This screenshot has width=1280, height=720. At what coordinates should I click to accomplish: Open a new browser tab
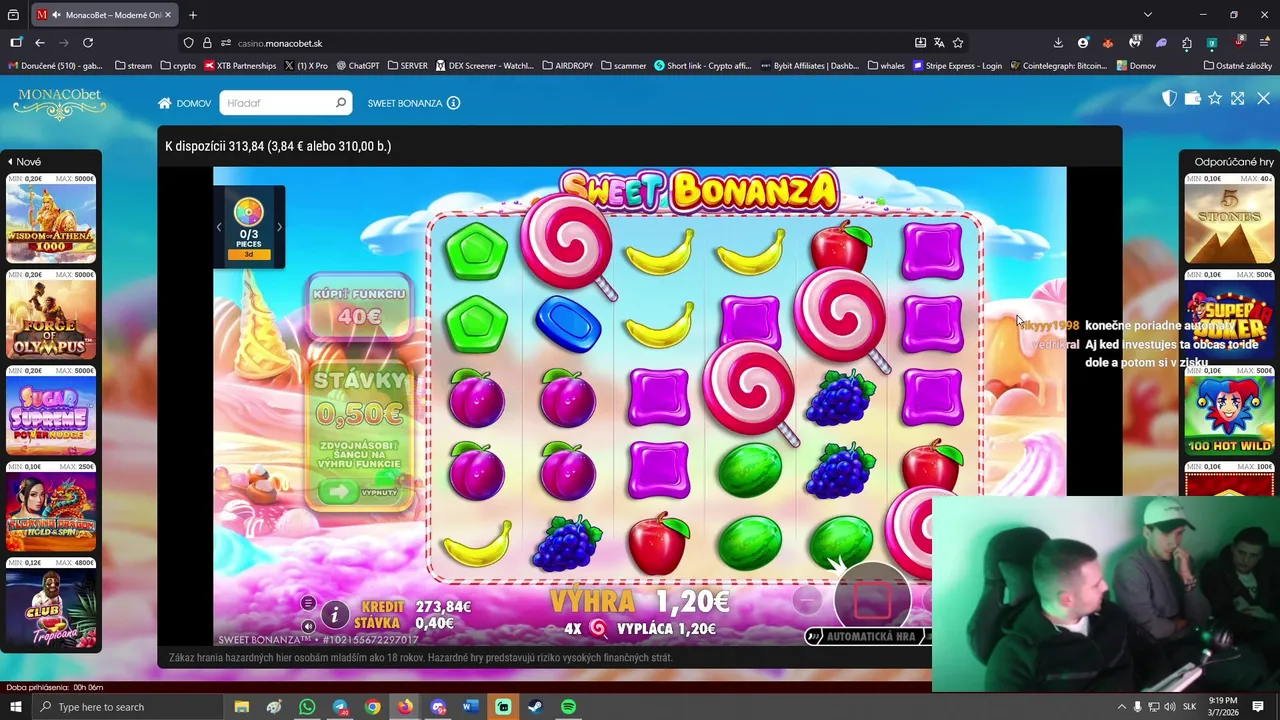(193, 15)
